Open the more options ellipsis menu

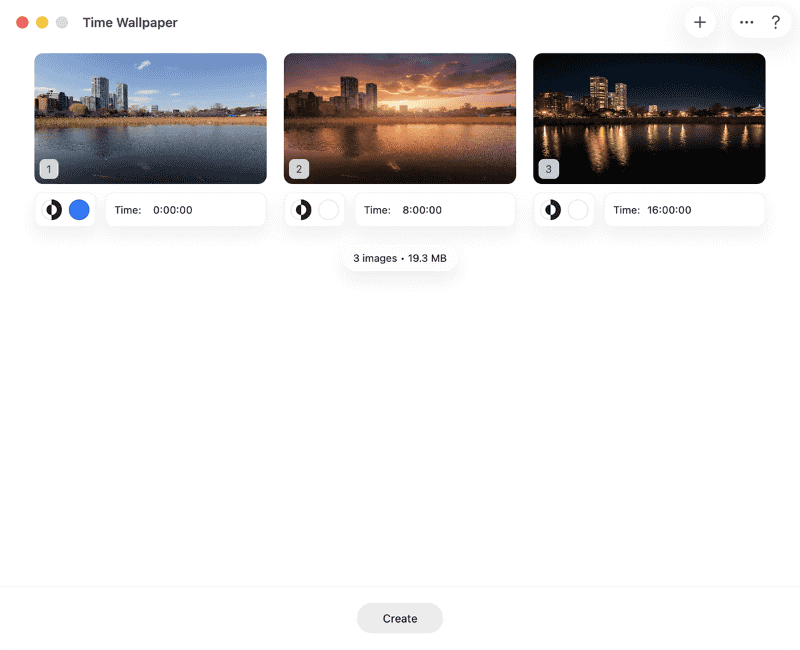pos(746,22)
